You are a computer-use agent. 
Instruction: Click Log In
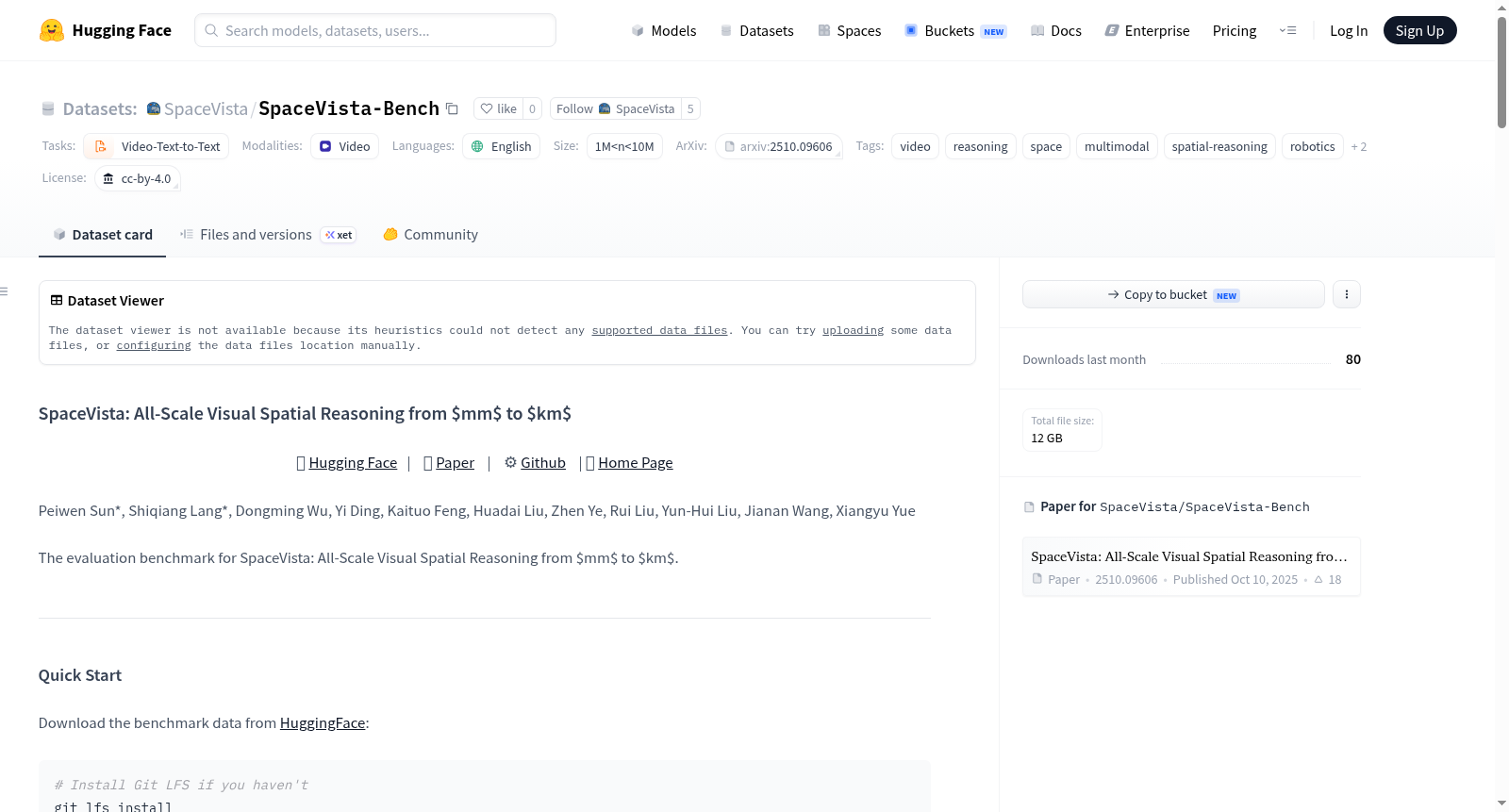[x=1349, y=30]
